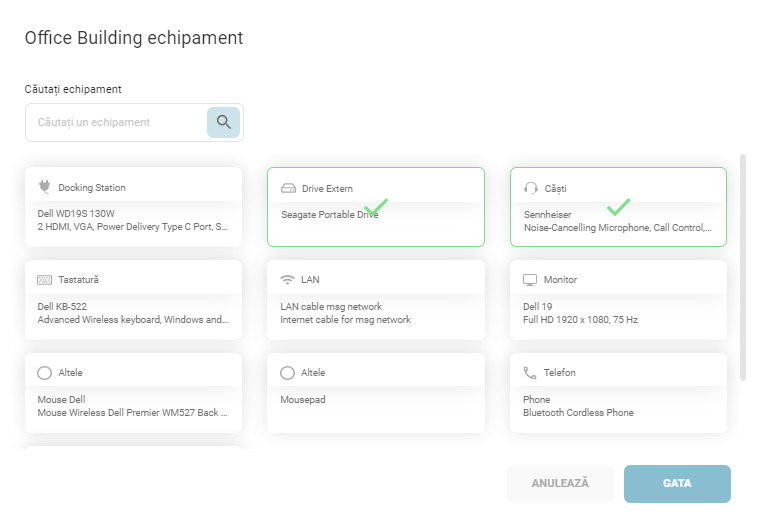Select the circle icon on Mouse Dell card

click(x=44, y=373)
